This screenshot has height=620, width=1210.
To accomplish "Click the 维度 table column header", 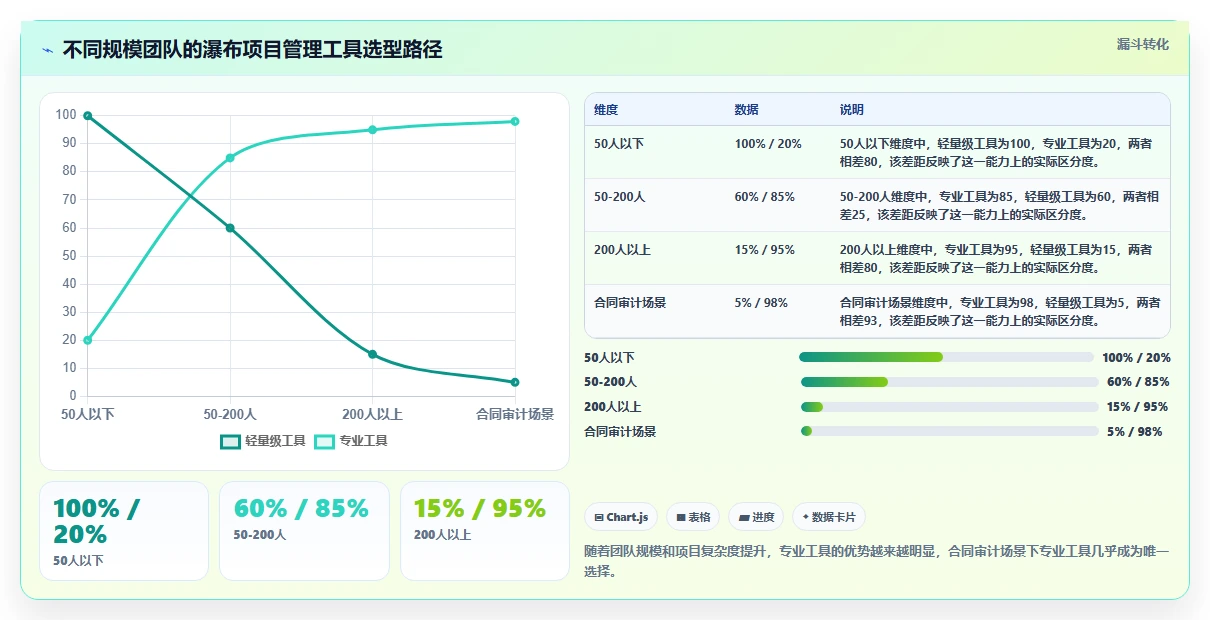I will [606, 110].
